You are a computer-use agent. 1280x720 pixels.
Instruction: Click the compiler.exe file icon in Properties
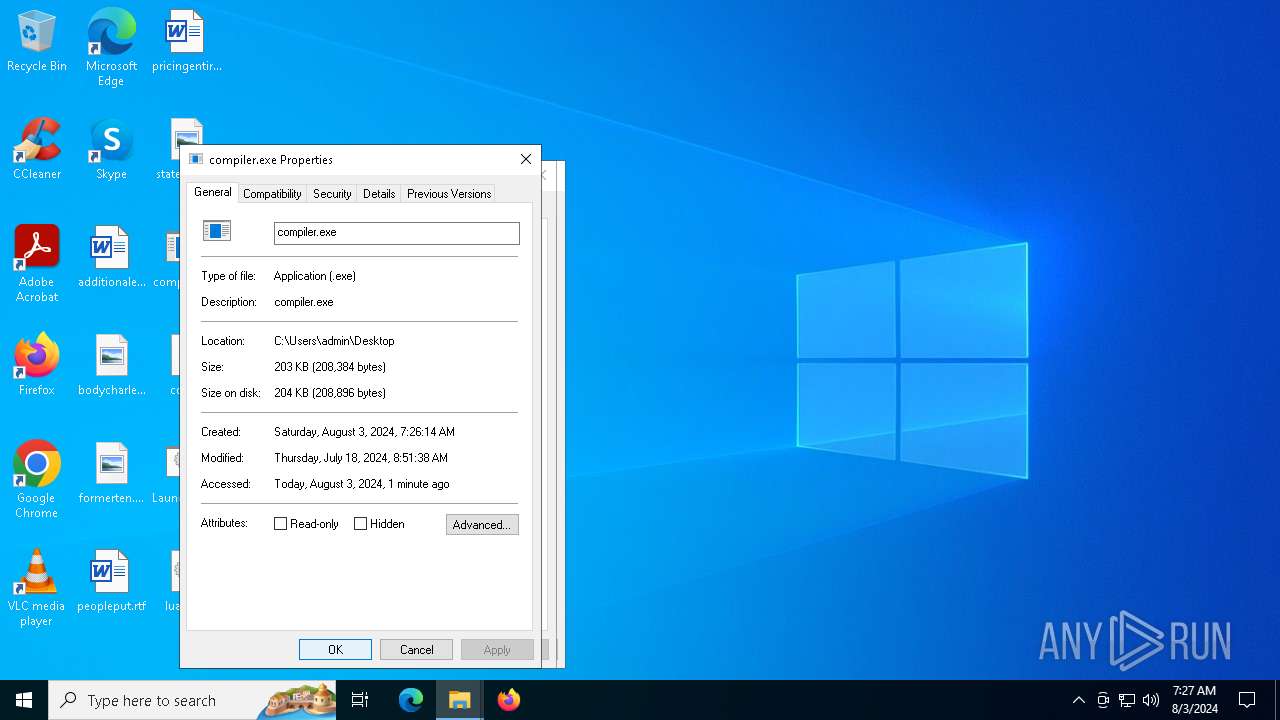pyautogui.click(x=217, y=231)
